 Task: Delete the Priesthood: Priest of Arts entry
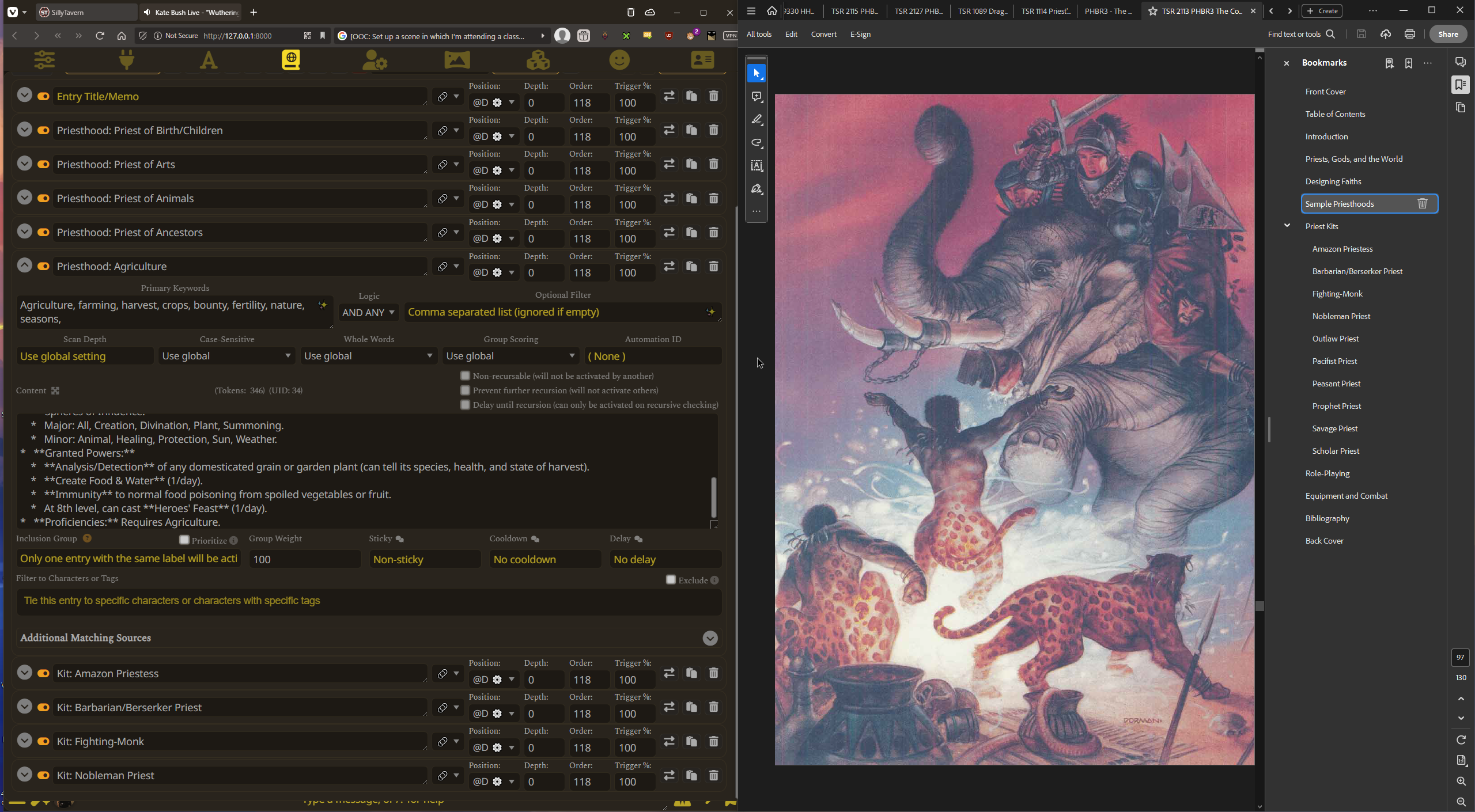click(713, 164)
